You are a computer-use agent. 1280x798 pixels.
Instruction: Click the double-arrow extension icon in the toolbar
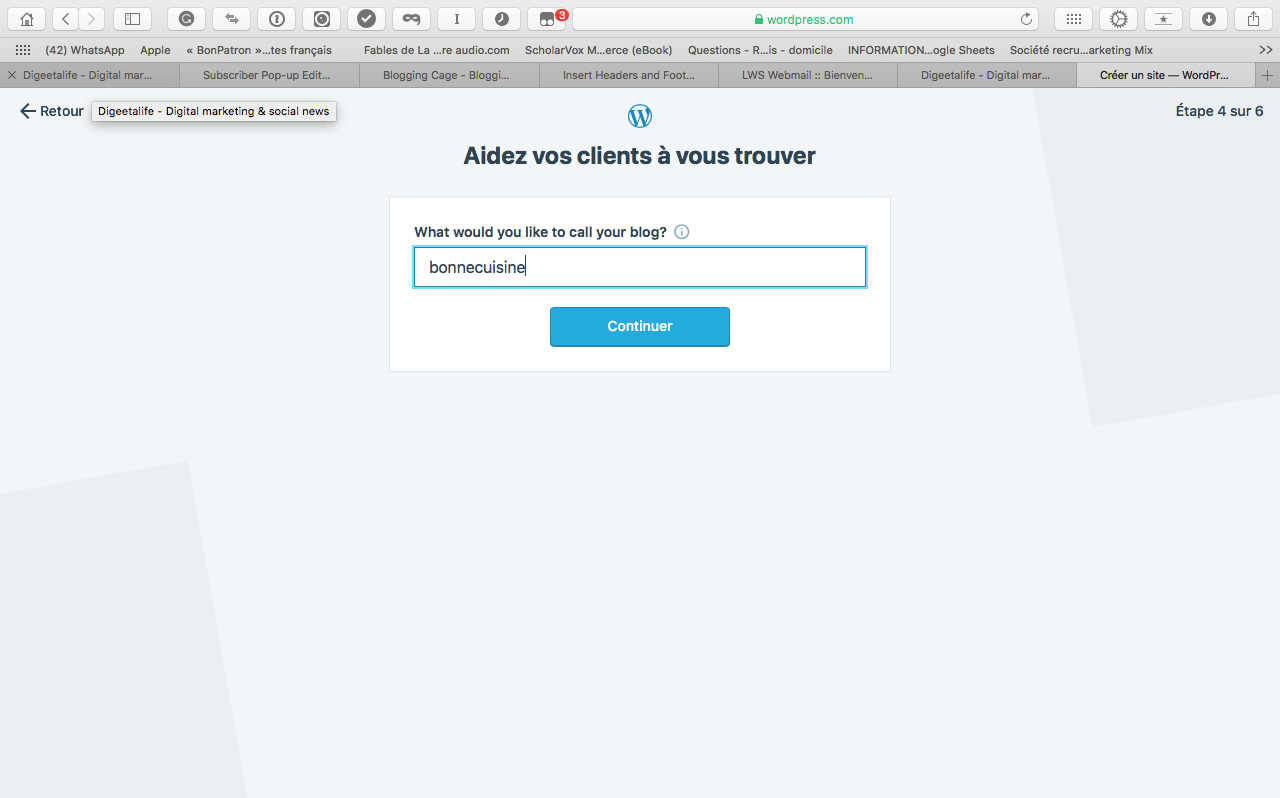pos(231,19)
